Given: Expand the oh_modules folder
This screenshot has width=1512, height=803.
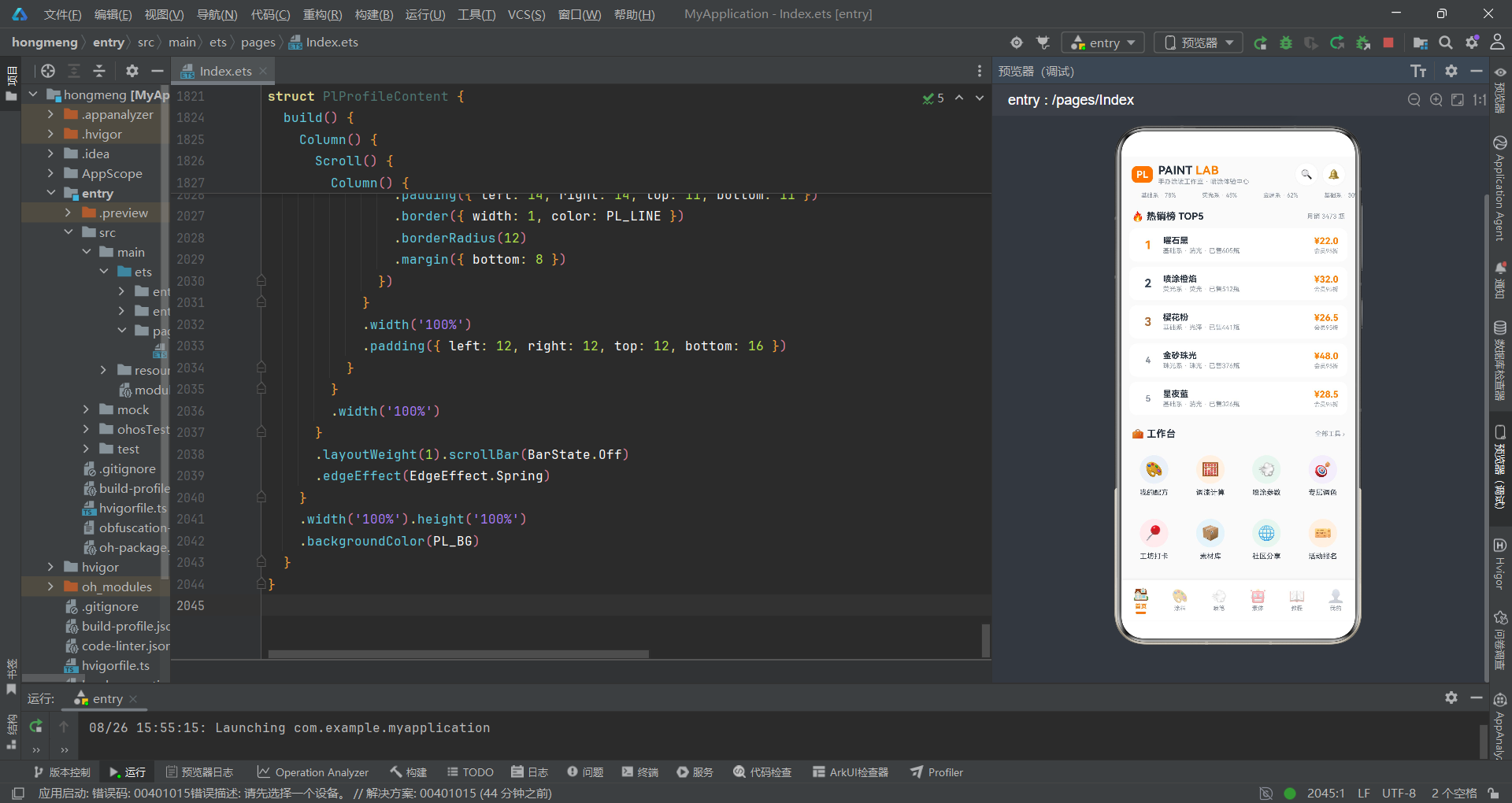Looking at the screenshot, I should tap(50, 587).
